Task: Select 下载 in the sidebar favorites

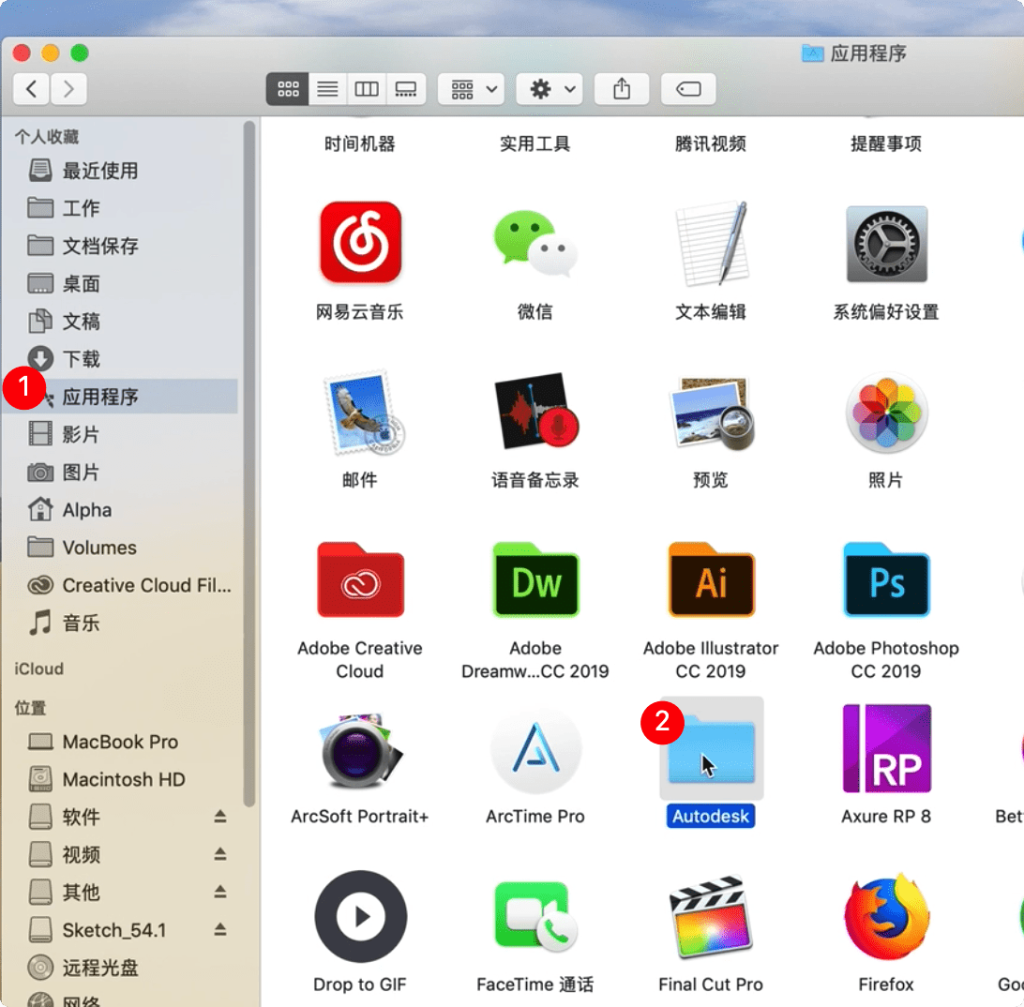Action: click(81, 359)
